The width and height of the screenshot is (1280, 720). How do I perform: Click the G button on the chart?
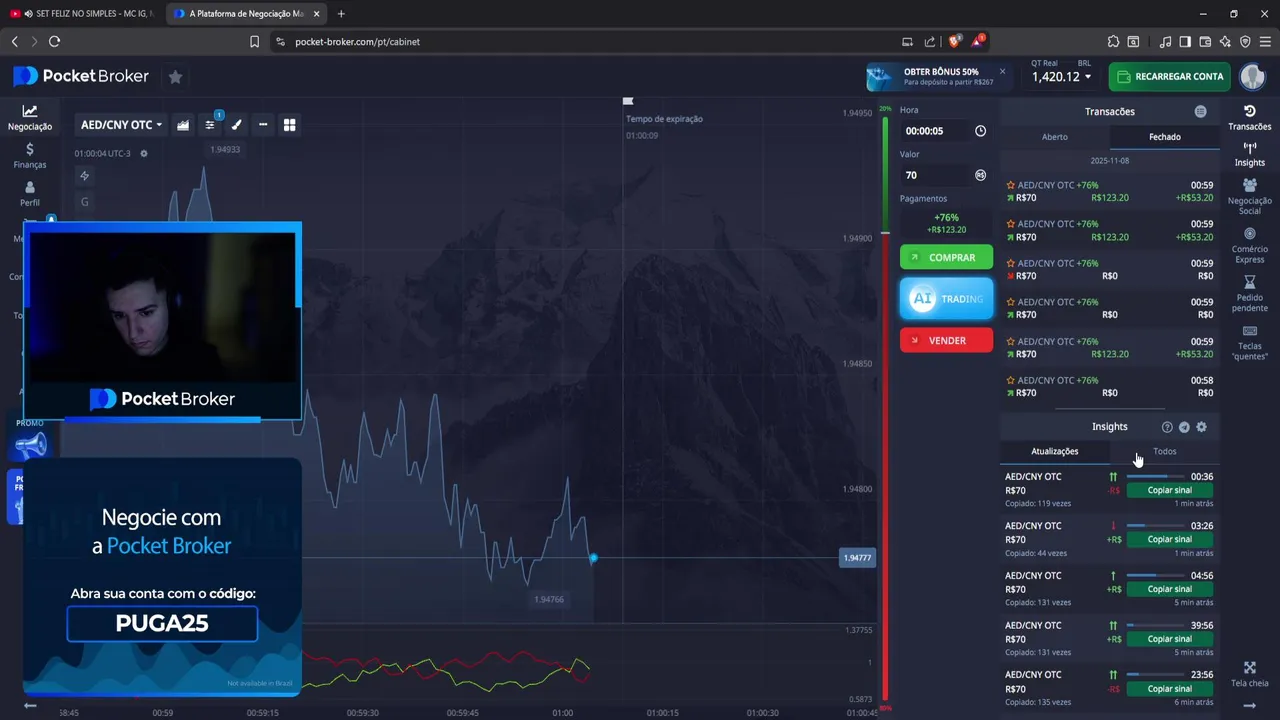(84, 202)
